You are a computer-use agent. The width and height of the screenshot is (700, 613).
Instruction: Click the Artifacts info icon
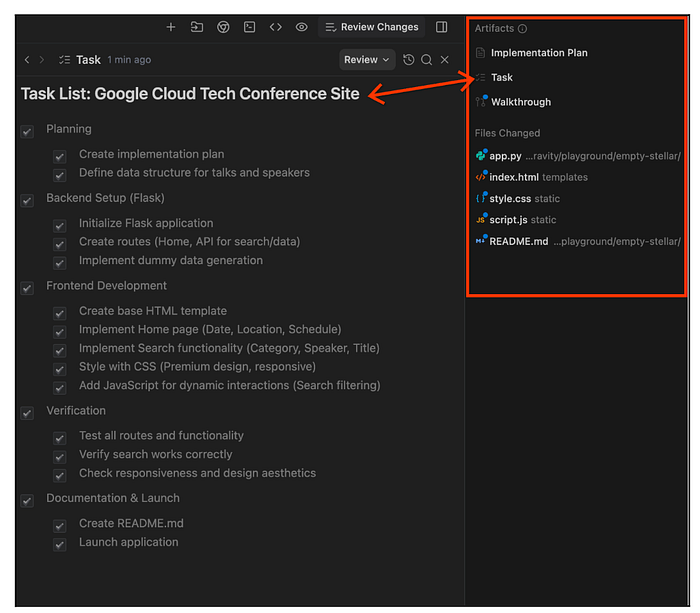point(522,29)
